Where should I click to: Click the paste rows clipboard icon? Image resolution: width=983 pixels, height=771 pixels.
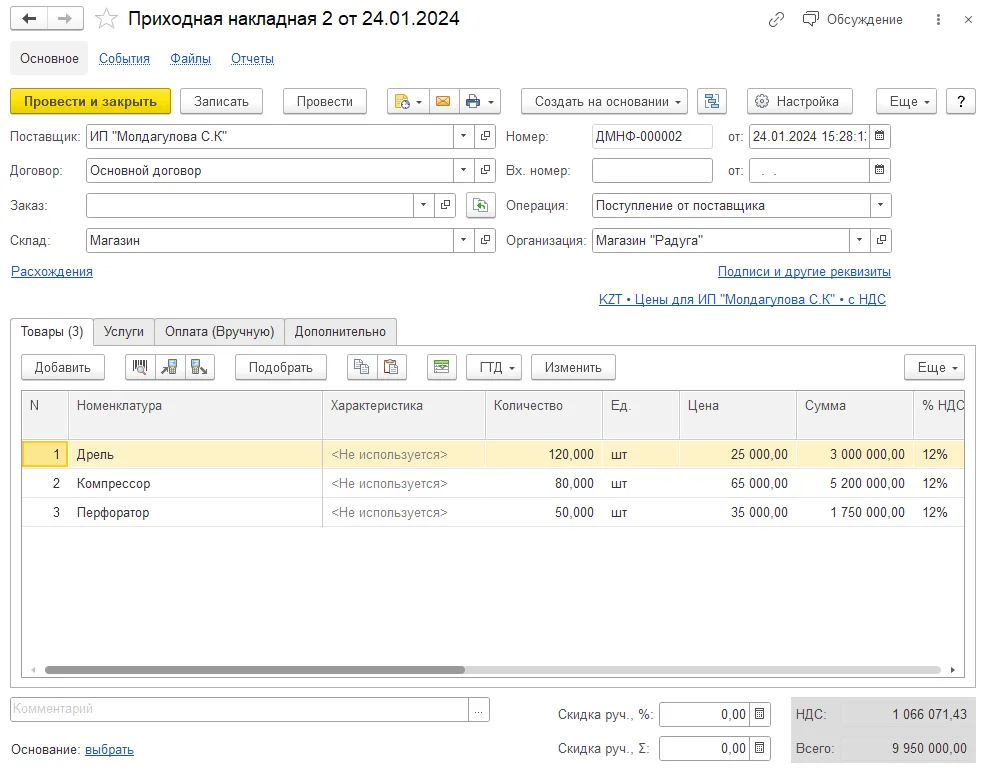pos(391,367)
